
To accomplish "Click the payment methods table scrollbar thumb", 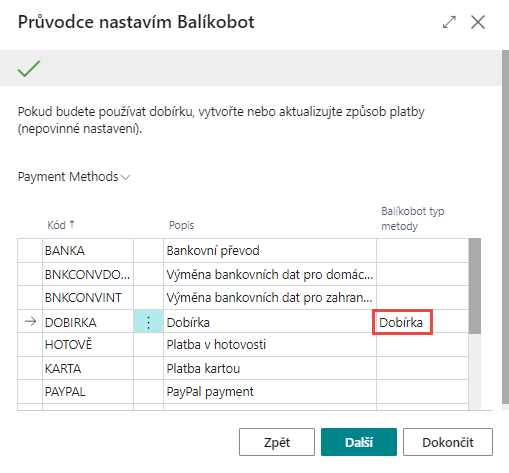I will pyautogui.click(x=475, y=286).
